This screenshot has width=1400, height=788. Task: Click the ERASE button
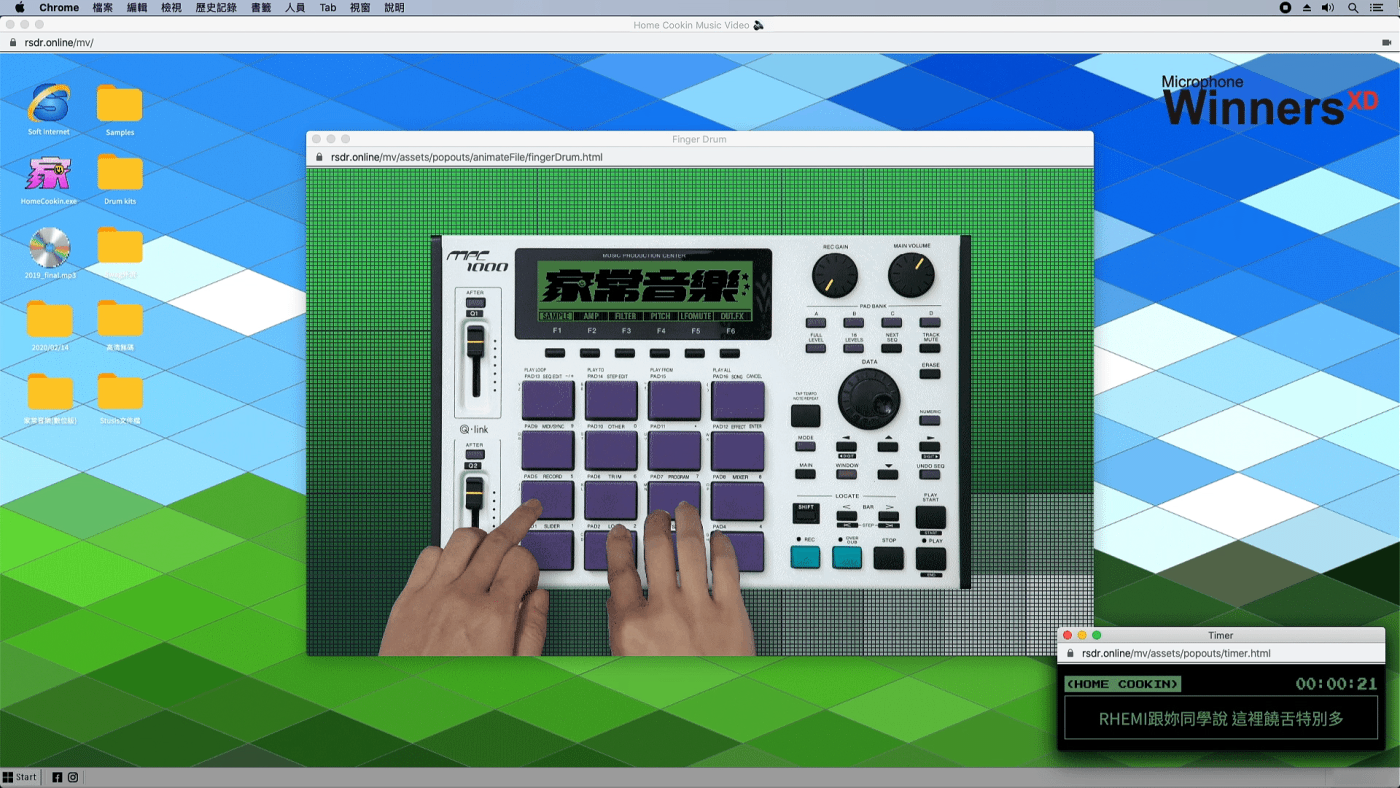pos(930,374)
